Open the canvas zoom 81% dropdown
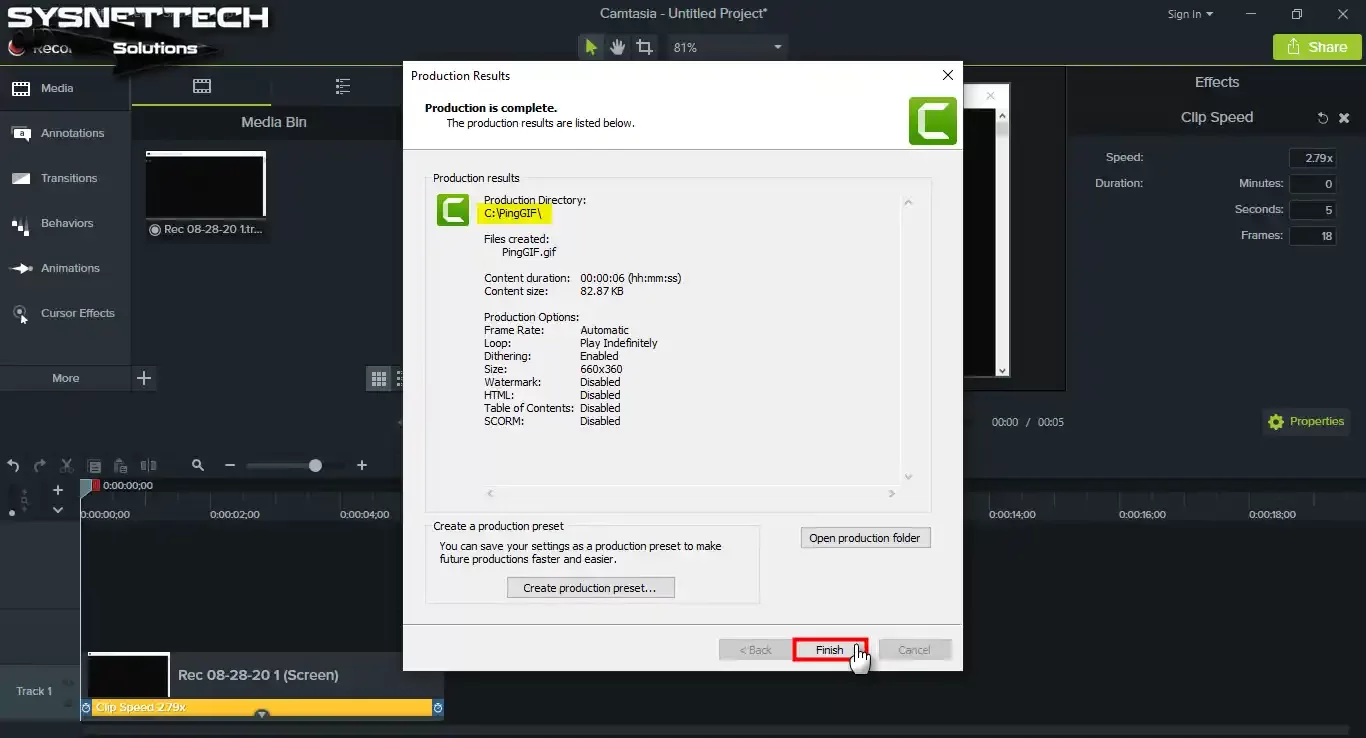1366x738 pixels. [727, 47]
